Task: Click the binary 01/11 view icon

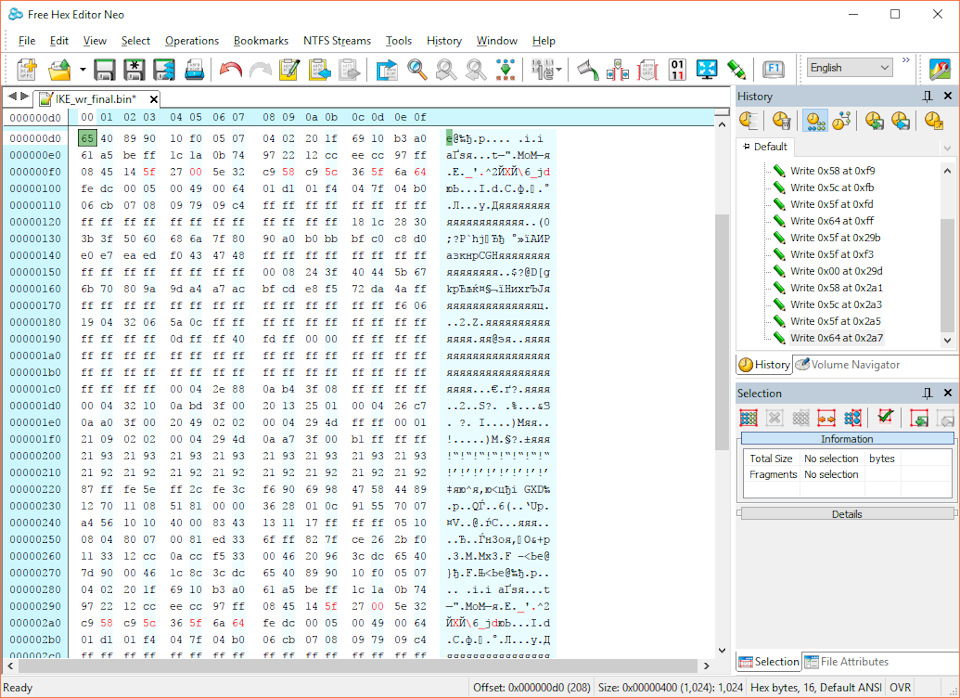Action: click(x=677, y=69)
